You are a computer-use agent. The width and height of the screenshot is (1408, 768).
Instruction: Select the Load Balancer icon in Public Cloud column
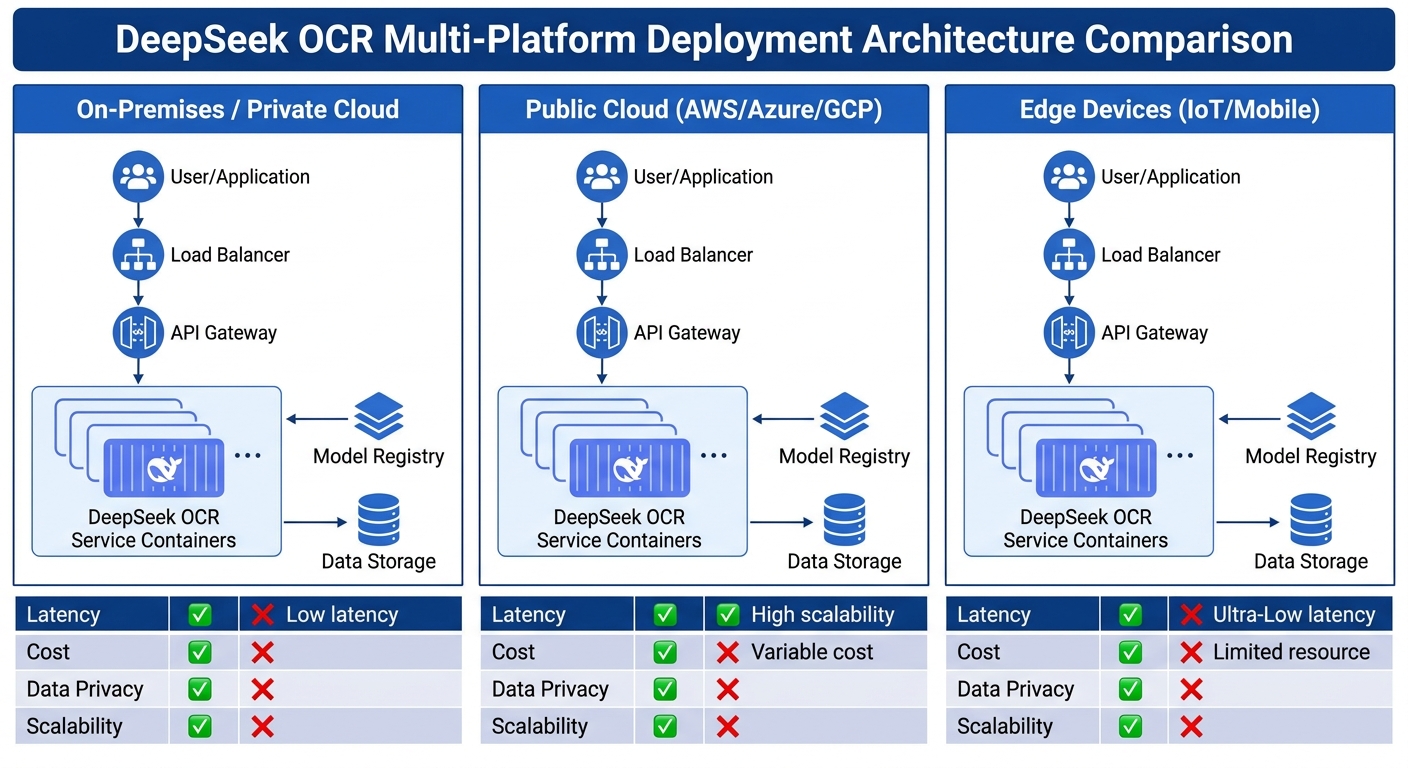tap(602, 255)
